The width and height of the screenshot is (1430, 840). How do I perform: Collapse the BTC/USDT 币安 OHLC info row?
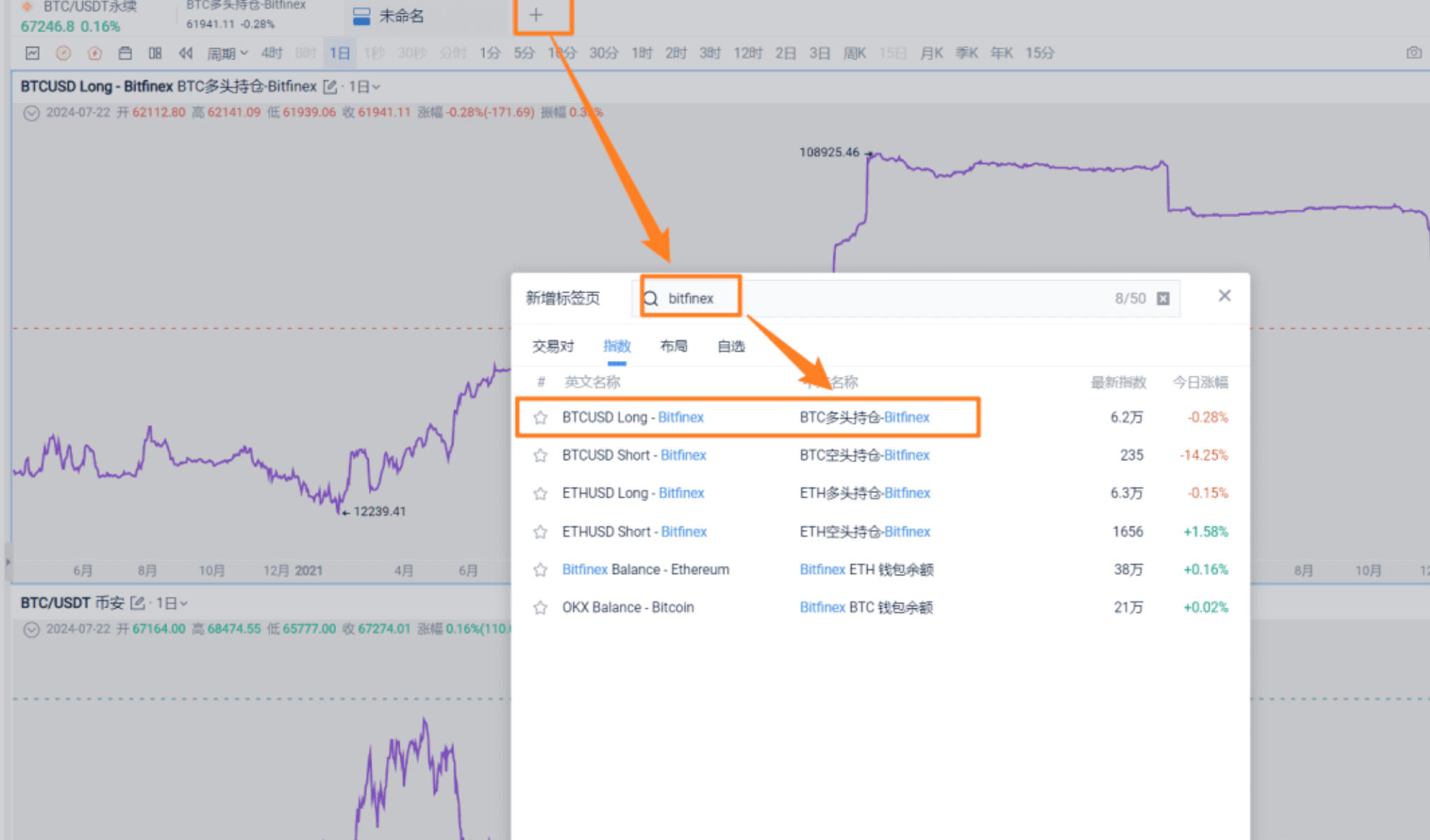31,629
